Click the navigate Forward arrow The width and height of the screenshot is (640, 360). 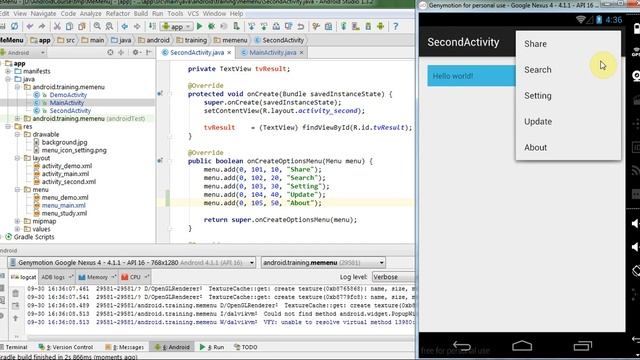coord(137,27)
